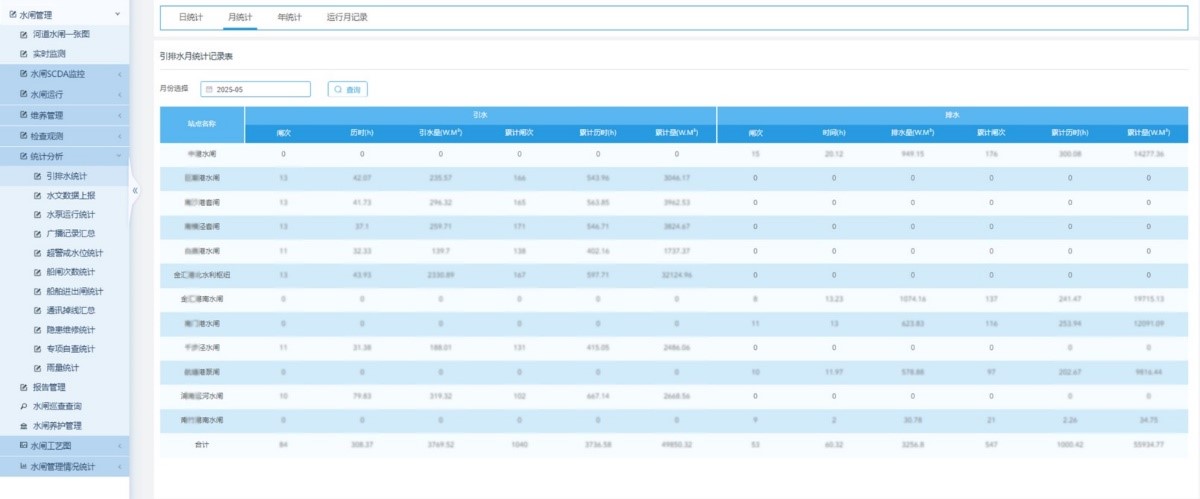Click the 水闸养护管理 icon in sidebar
This screenshot has height=499, width=1200.
pyautogui.click(x=24, y=425)
